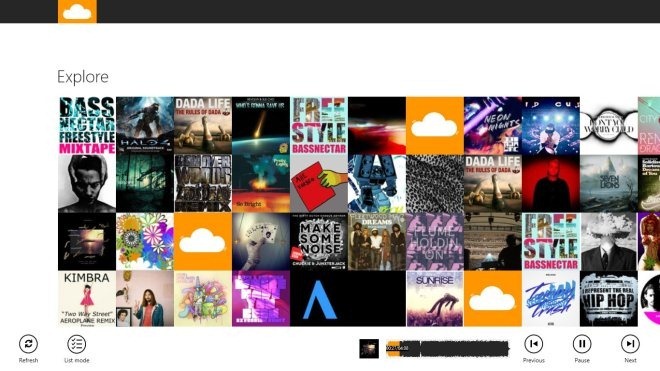
Task: Open the Flume Holdin On tile
Action: pos(435,241)
